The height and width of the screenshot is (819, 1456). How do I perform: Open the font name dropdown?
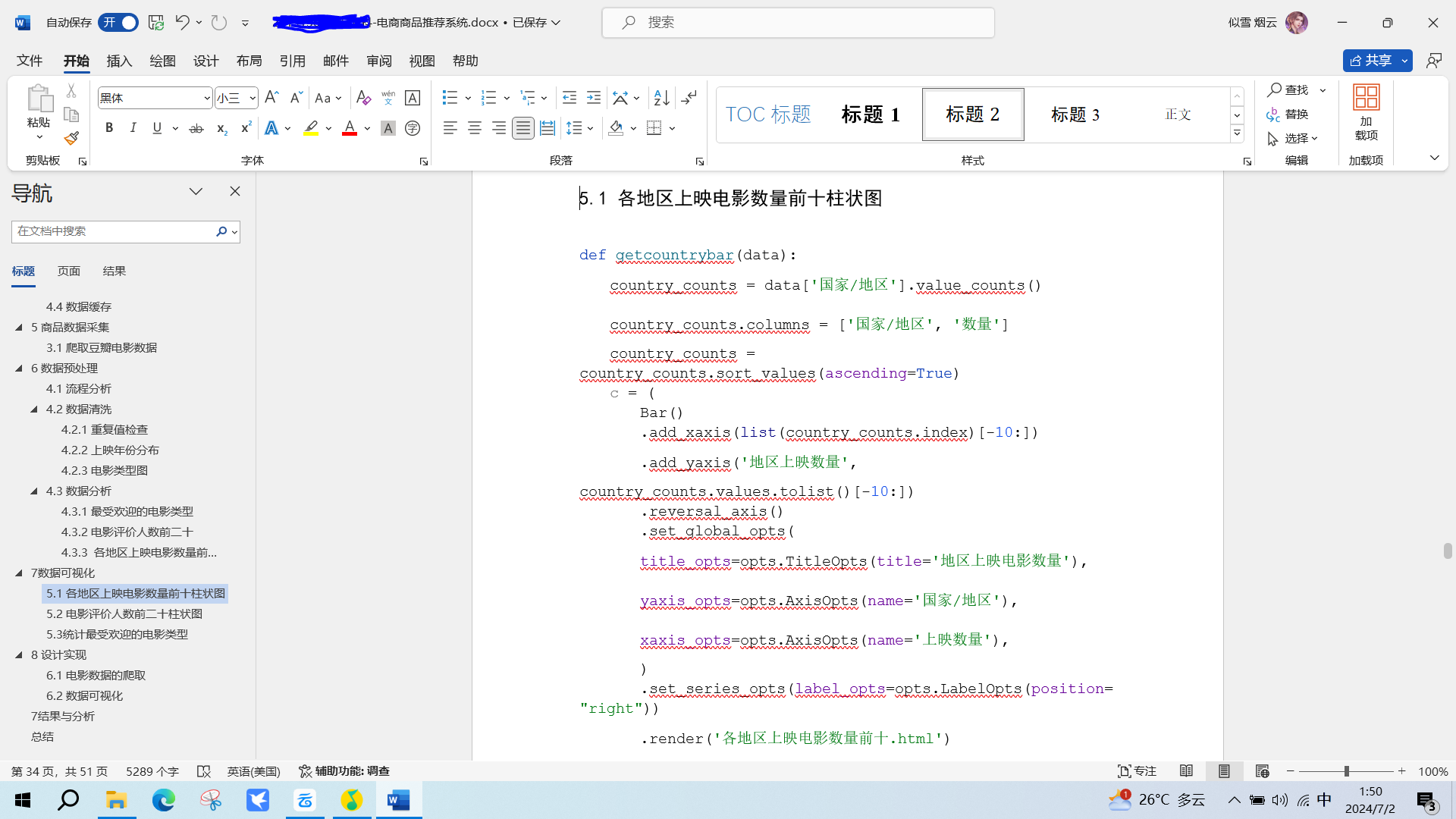(206, 98)
